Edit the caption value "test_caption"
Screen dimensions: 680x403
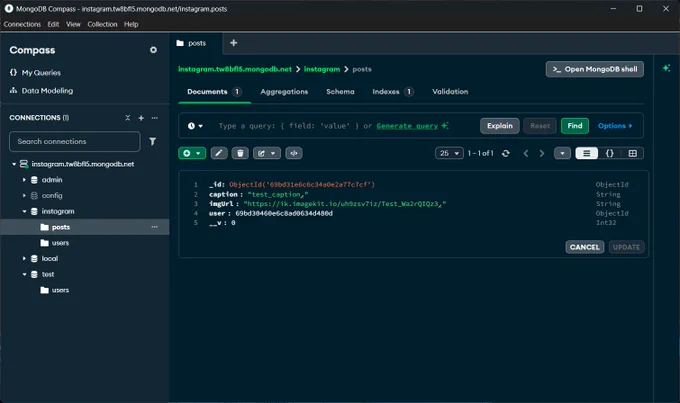point(278,194)
